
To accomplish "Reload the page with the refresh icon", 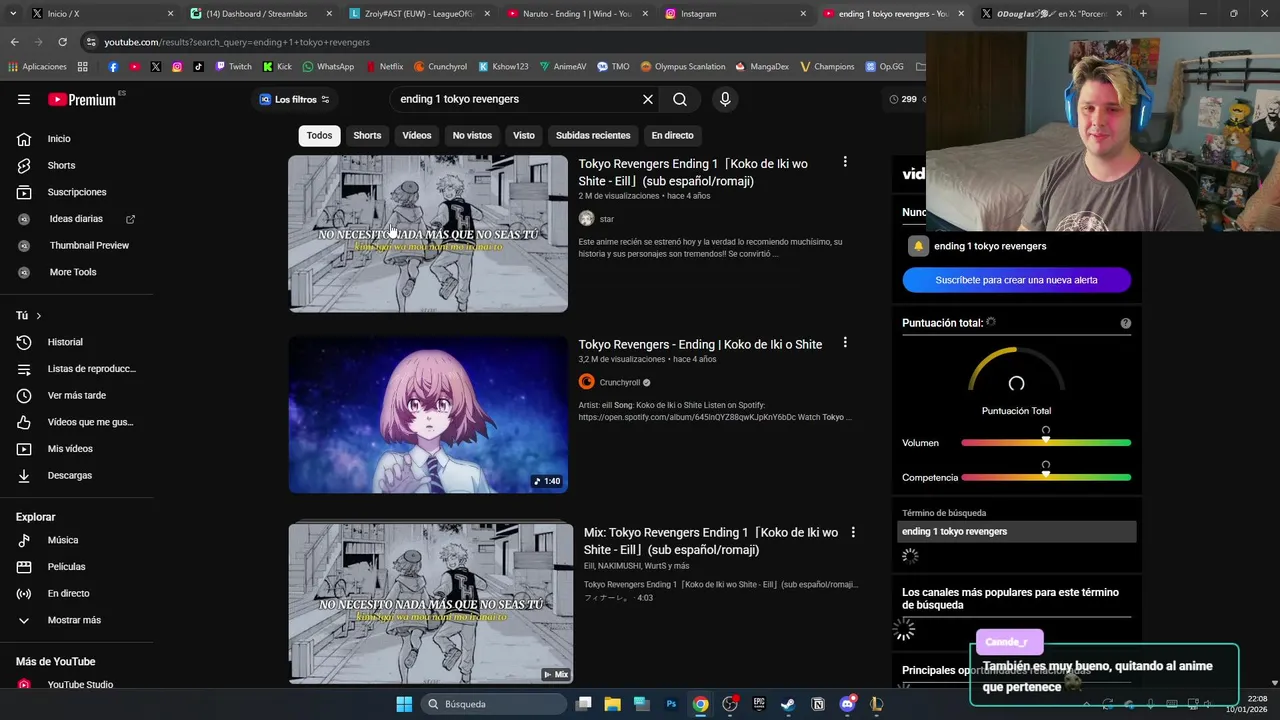I will pos(62,42).
